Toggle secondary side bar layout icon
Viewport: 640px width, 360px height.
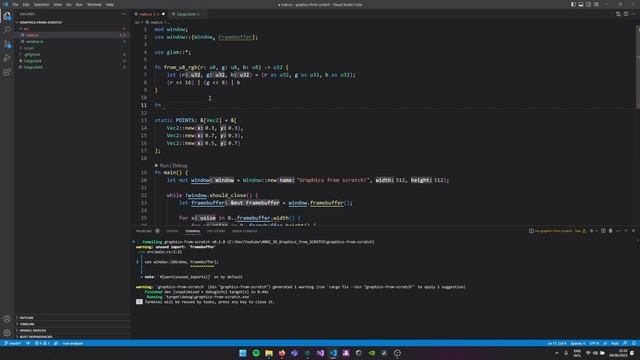(589, 4)
